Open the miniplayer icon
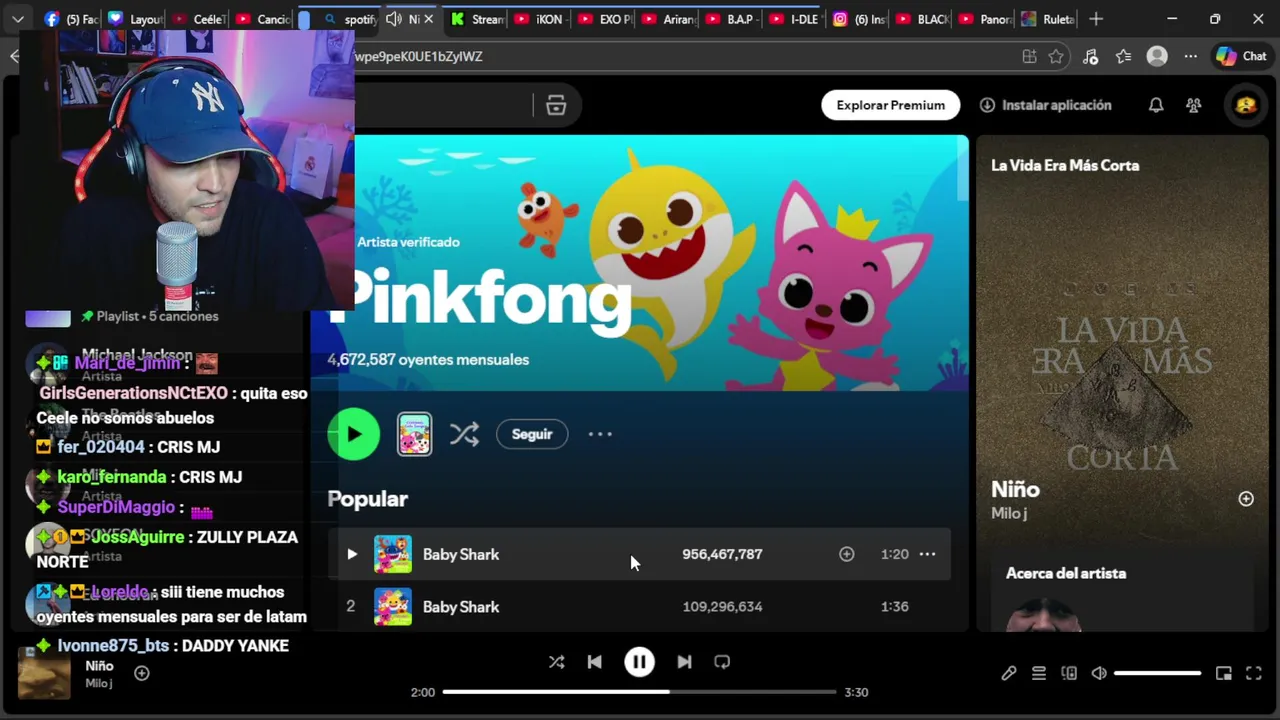 (x=1223, y=673)
